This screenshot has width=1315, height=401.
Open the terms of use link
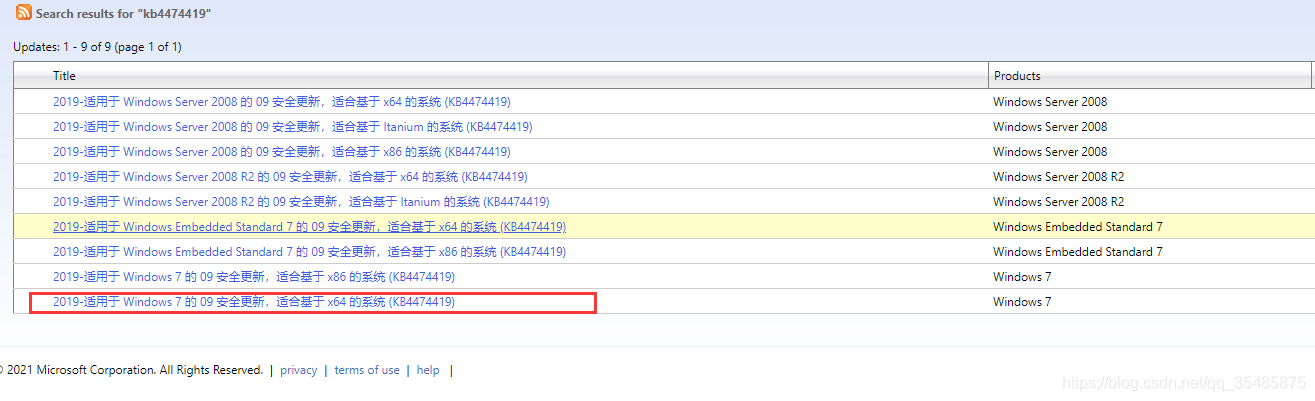click(x=367, y=370)
